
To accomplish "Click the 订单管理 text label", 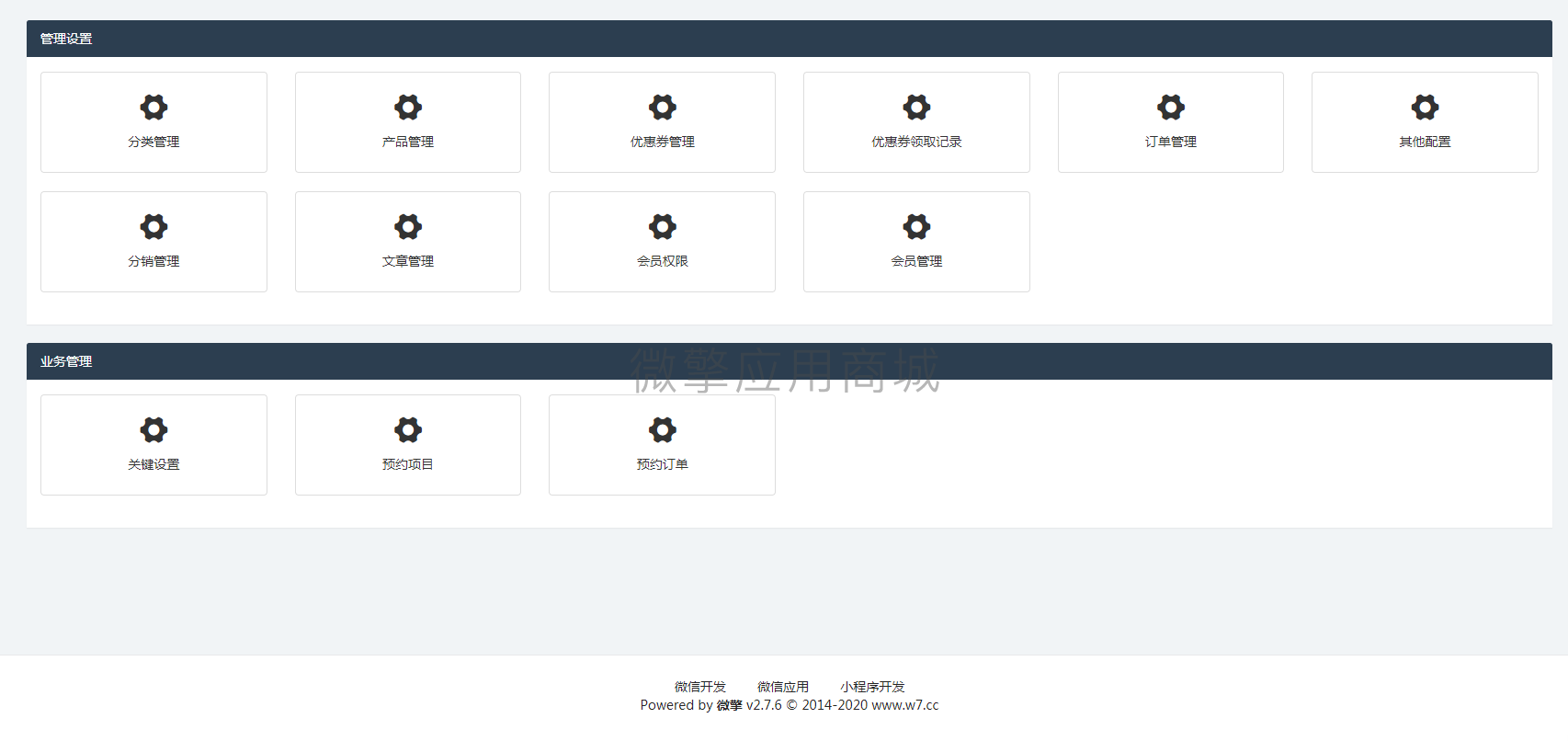I will point(1170,142).
